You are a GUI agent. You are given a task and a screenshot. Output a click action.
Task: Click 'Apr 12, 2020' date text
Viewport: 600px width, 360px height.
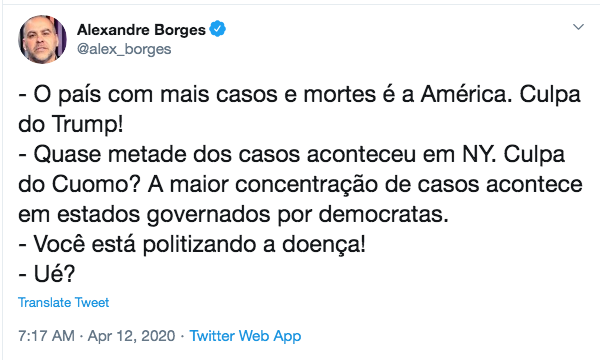pos(131,336)
